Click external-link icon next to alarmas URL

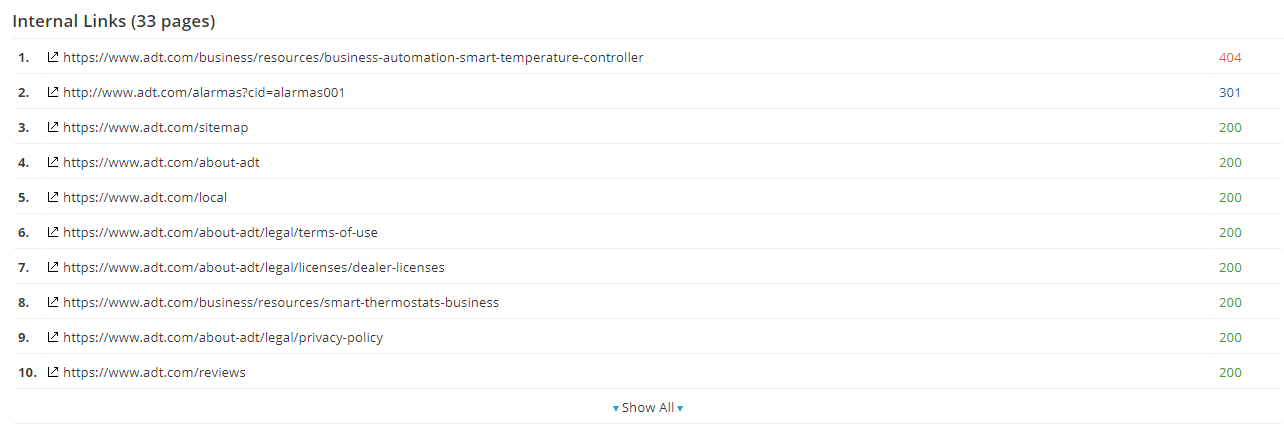(53, 93)
